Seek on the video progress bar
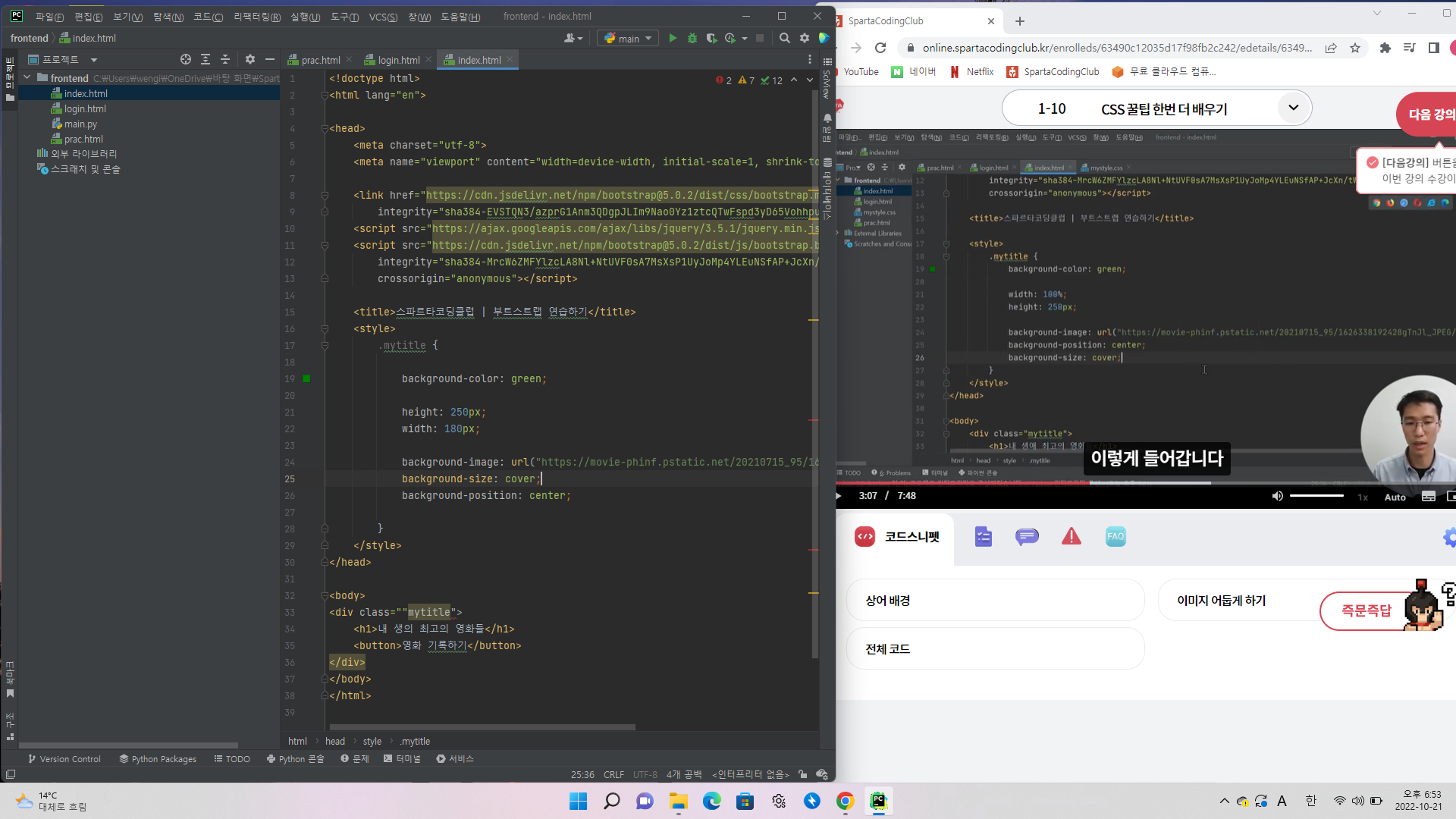Image resolution: width=1456 pixels, height=819 pixels. [1146, 483]
